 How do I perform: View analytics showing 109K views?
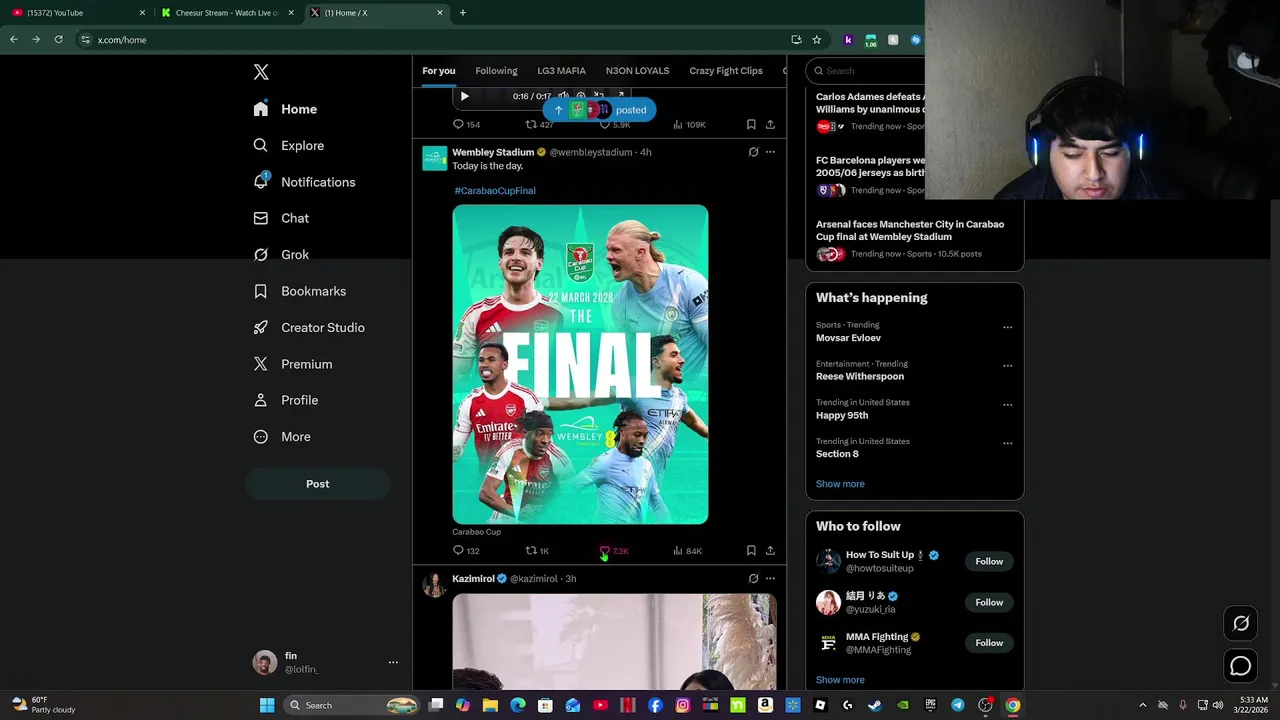(689, 125)
